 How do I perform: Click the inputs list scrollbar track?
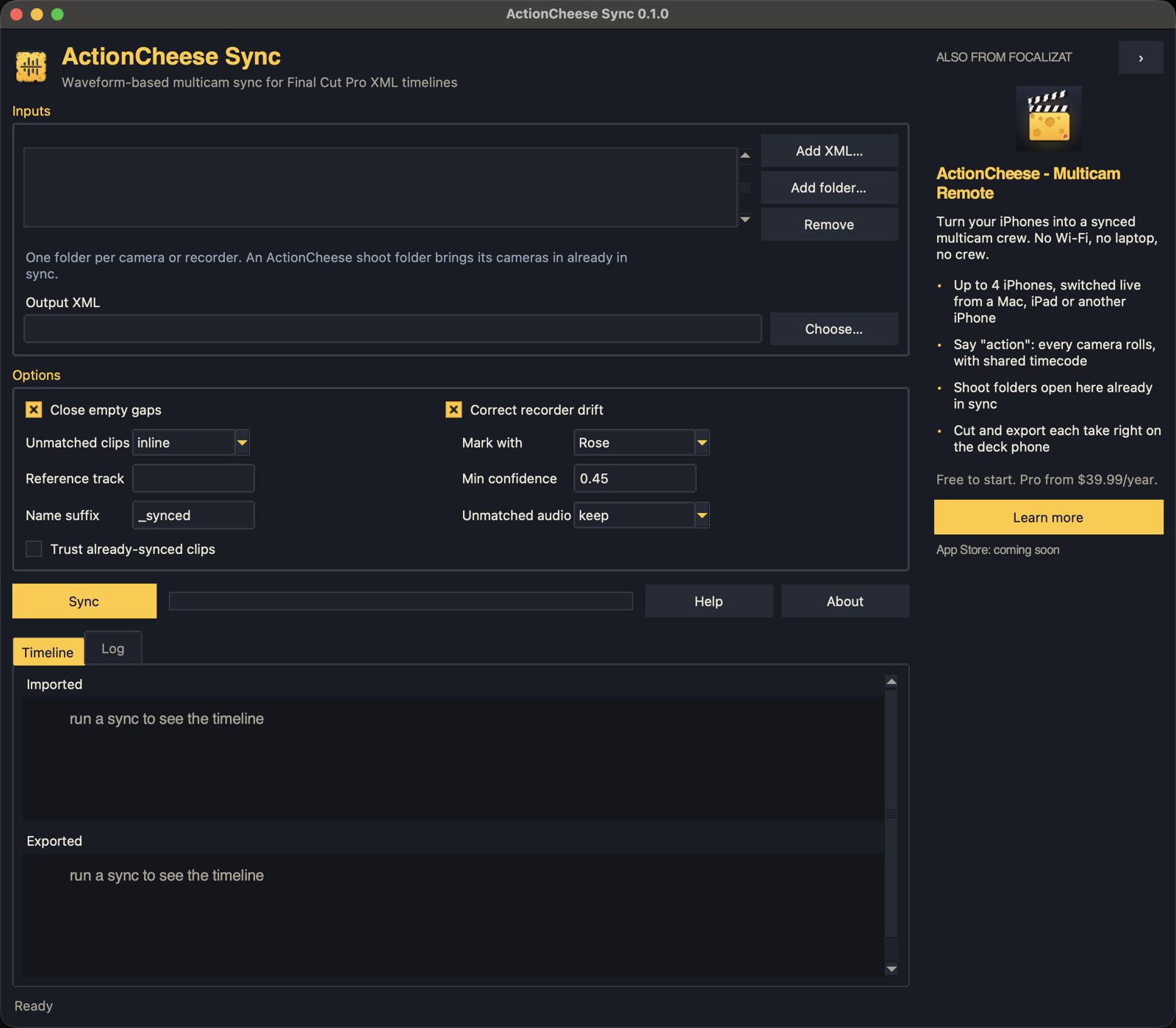745,187
